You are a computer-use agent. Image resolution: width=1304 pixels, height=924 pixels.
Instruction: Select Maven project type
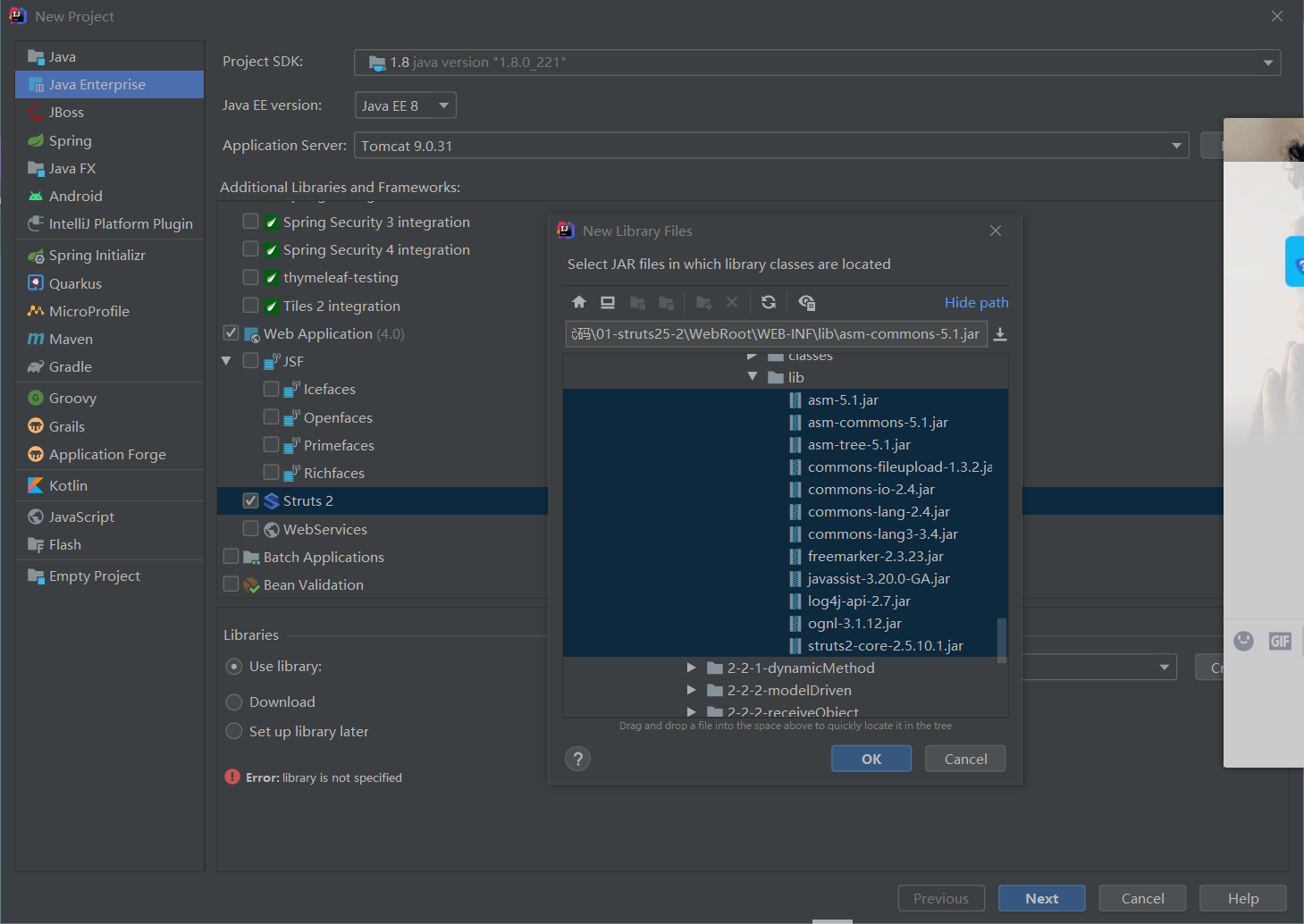pyautogui.click(x=109, y=339)
